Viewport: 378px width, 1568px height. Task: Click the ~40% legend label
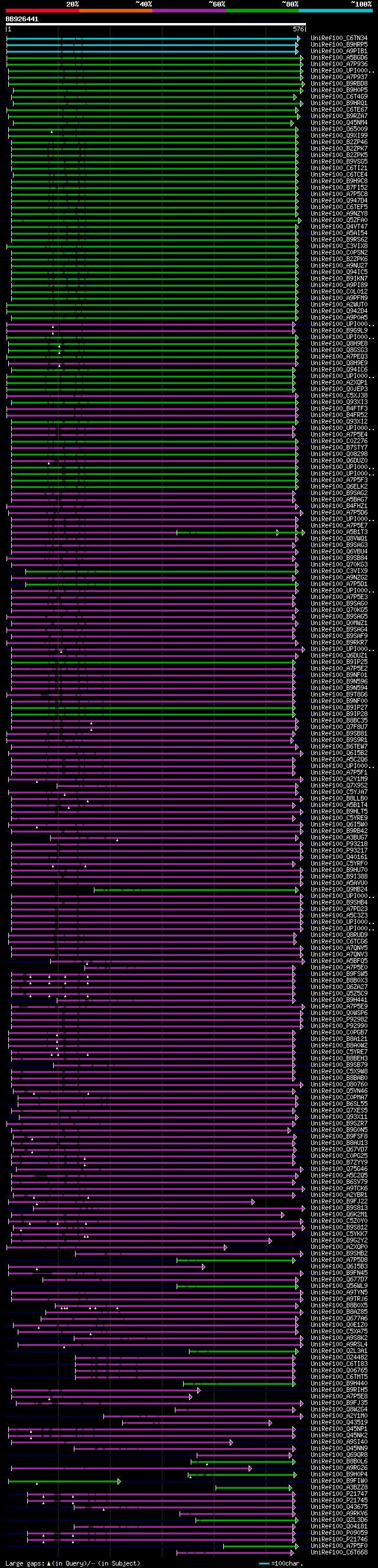pos(144,4)
